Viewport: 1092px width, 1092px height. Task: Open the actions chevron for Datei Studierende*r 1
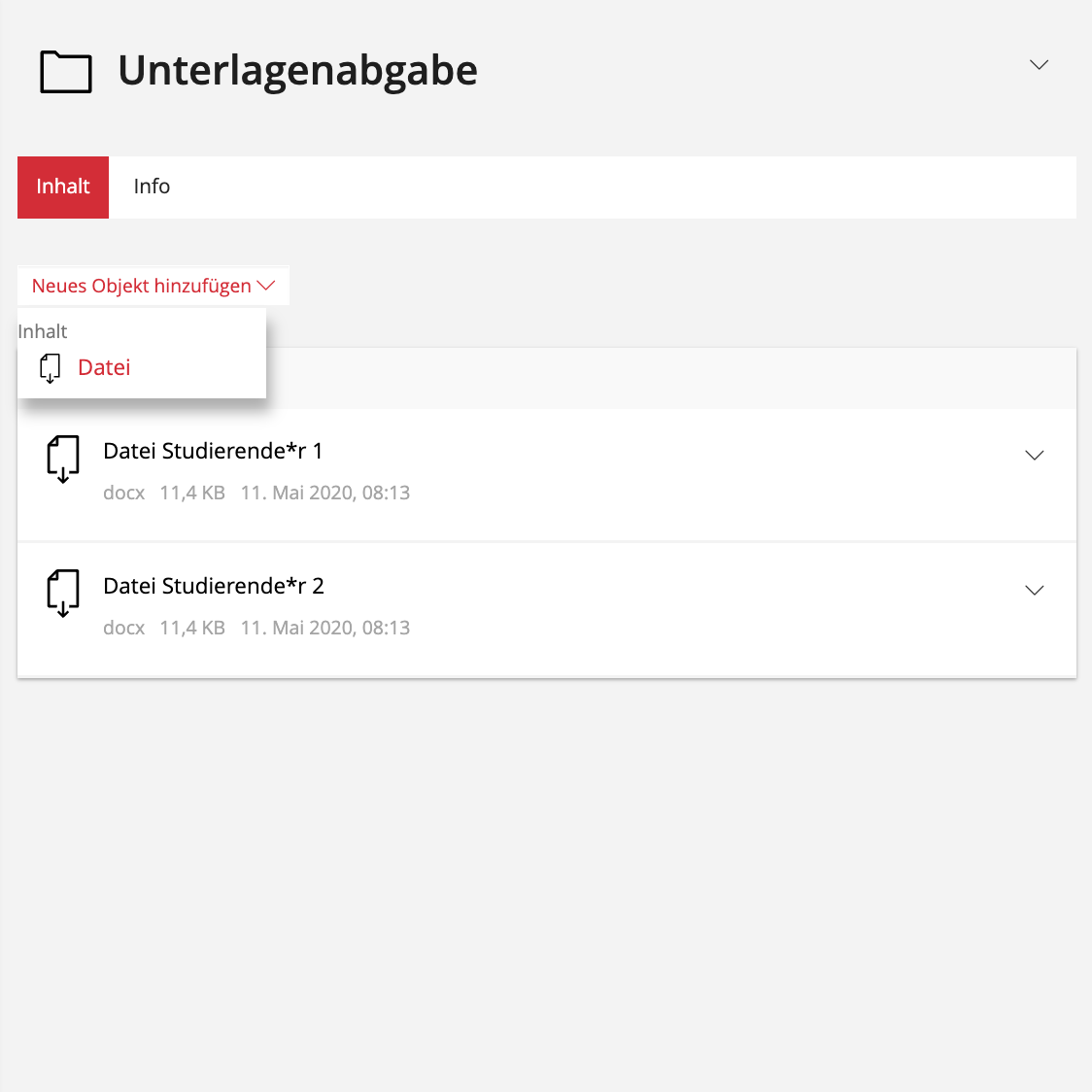(1035, 456)
